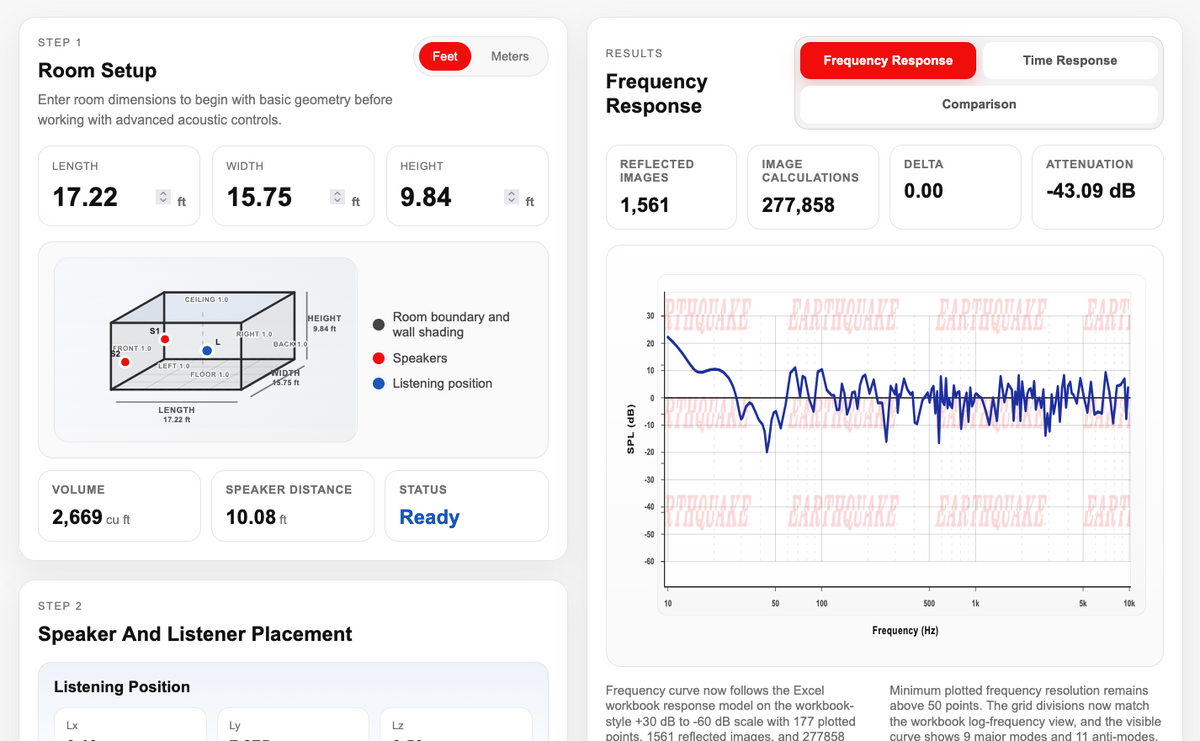Open the Time Response tab
The image size is (1200, 741).
coord(1070,60)
